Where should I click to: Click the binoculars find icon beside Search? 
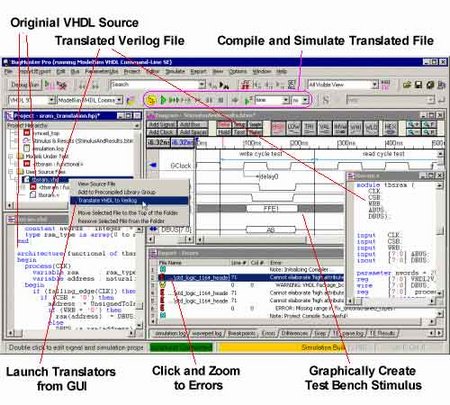point(224,85)
